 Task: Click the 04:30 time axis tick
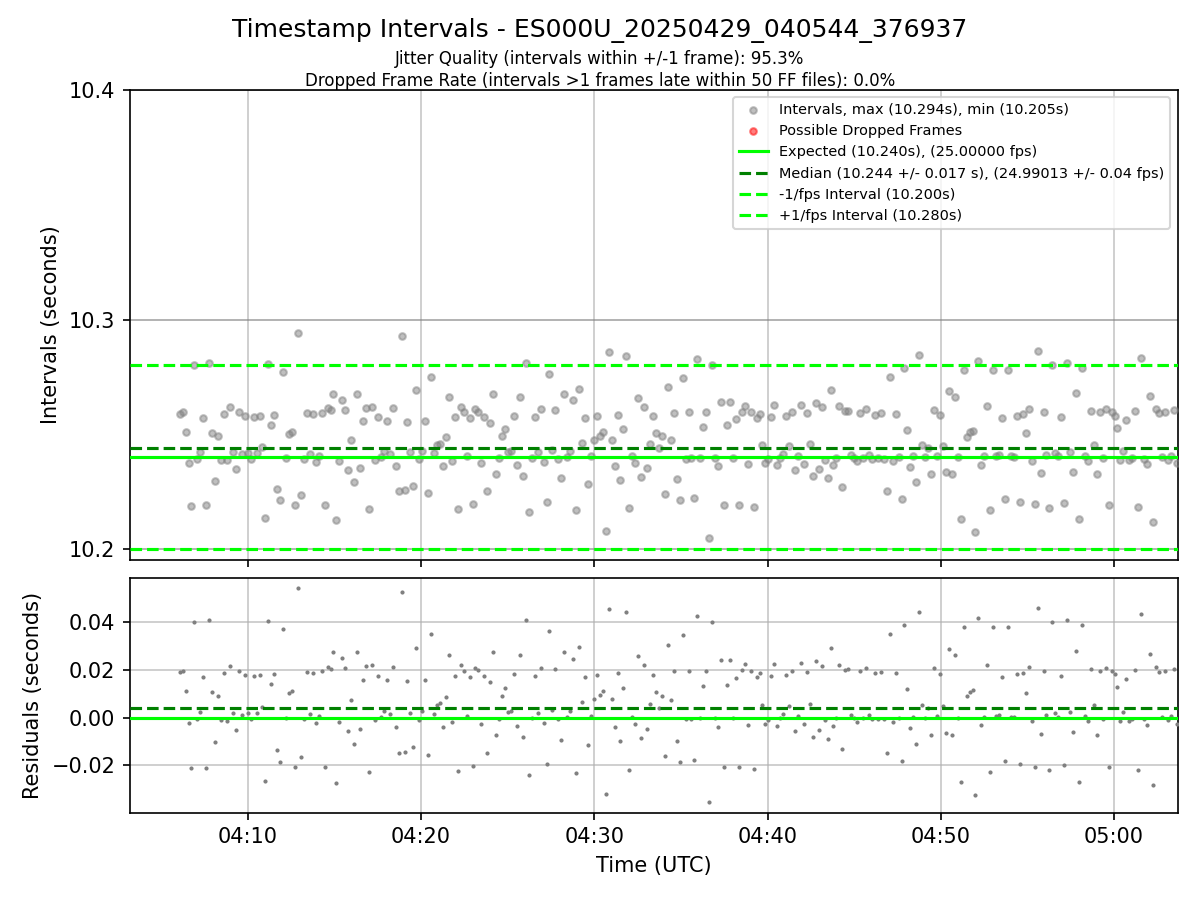pos(594,835)
